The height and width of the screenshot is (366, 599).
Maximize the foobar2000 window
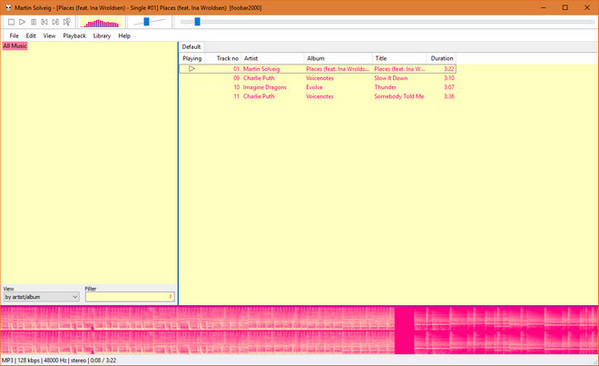pos(565,8)
